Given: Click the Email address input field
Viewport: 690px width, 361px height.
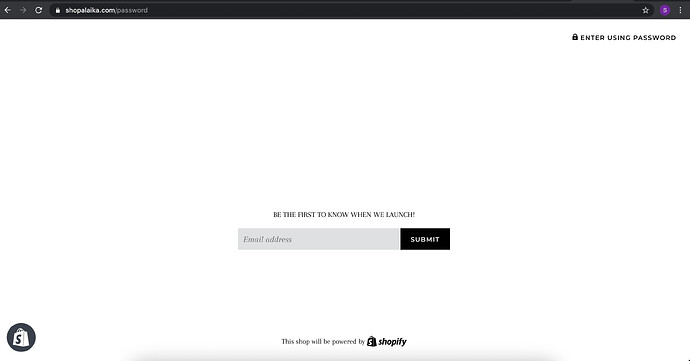Looking at the screenshot, I should coord(318,239).
